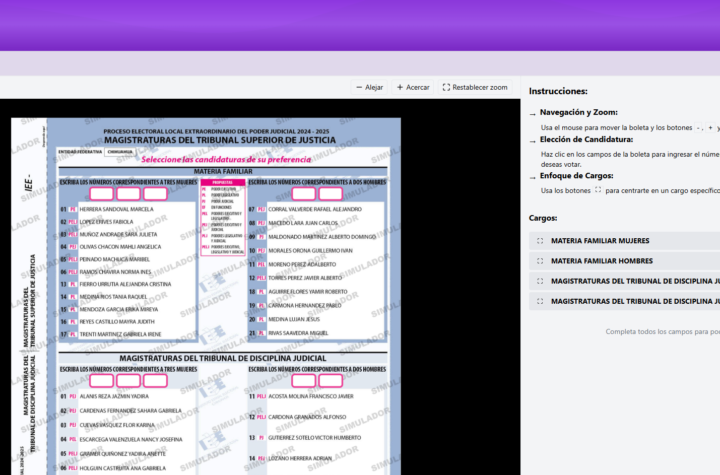Screen dimensions: 720x475
Task: Click Restablecer zoom to reset view
Action: point(475,87)
